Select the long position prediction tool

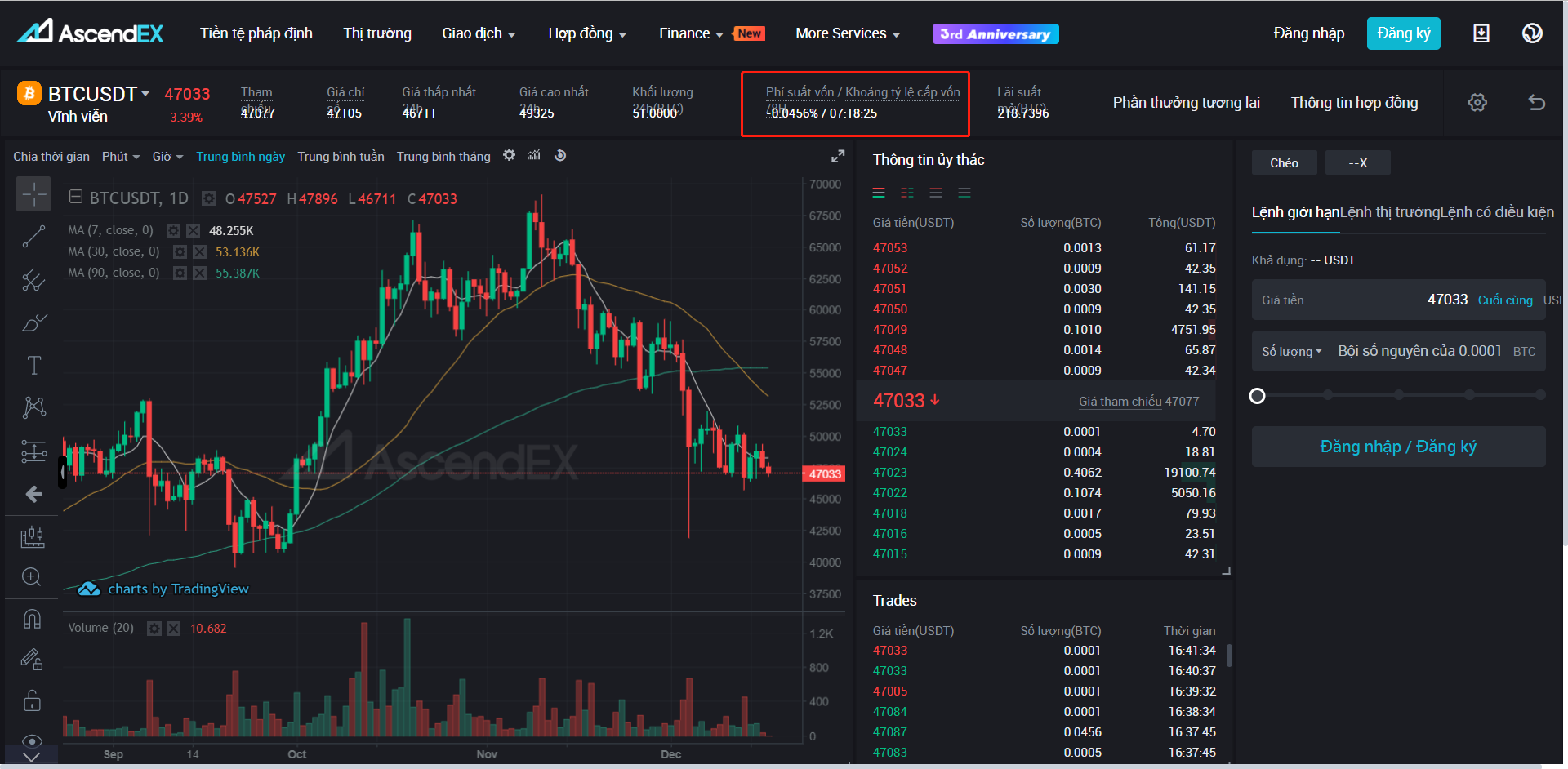(33, 451)
